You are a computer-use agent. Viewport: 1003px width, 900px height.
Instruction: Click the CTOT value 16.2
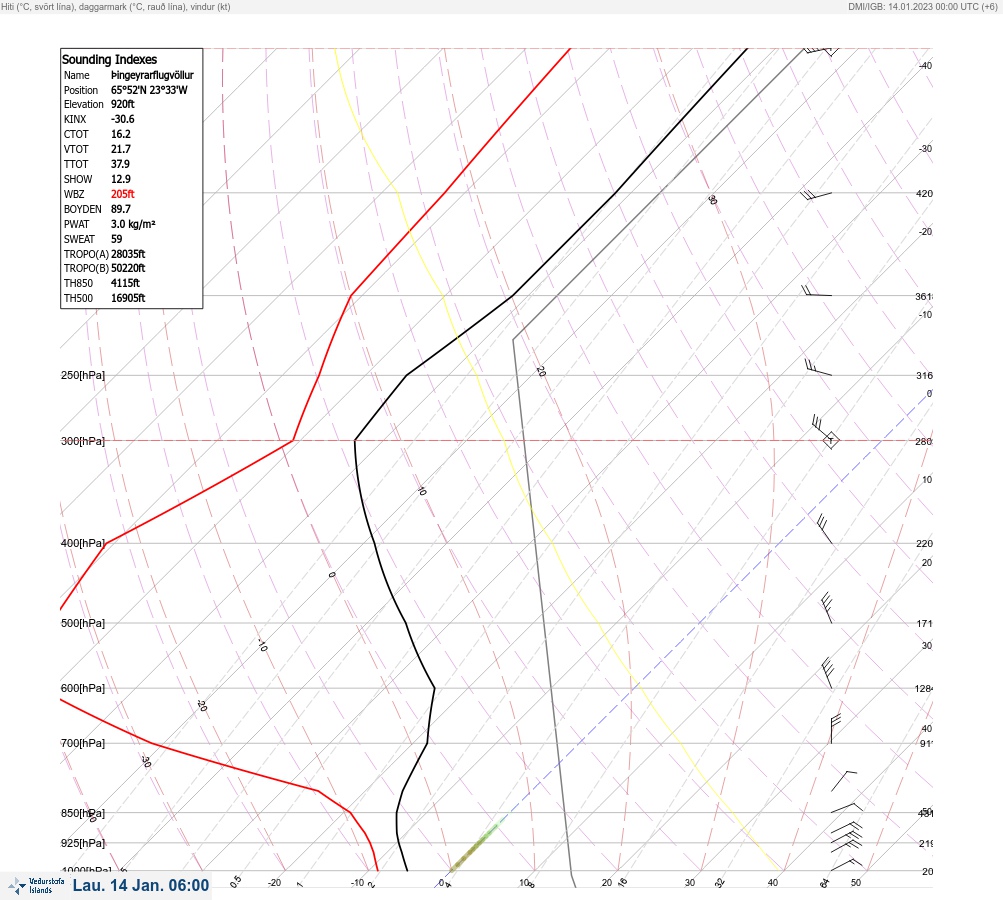click(x=121, y=134)
